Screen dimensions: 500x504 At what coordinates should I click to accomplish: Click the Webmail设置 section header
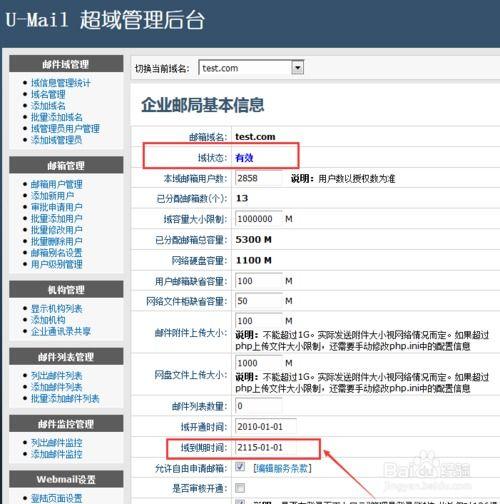click(x=66, y=479)
